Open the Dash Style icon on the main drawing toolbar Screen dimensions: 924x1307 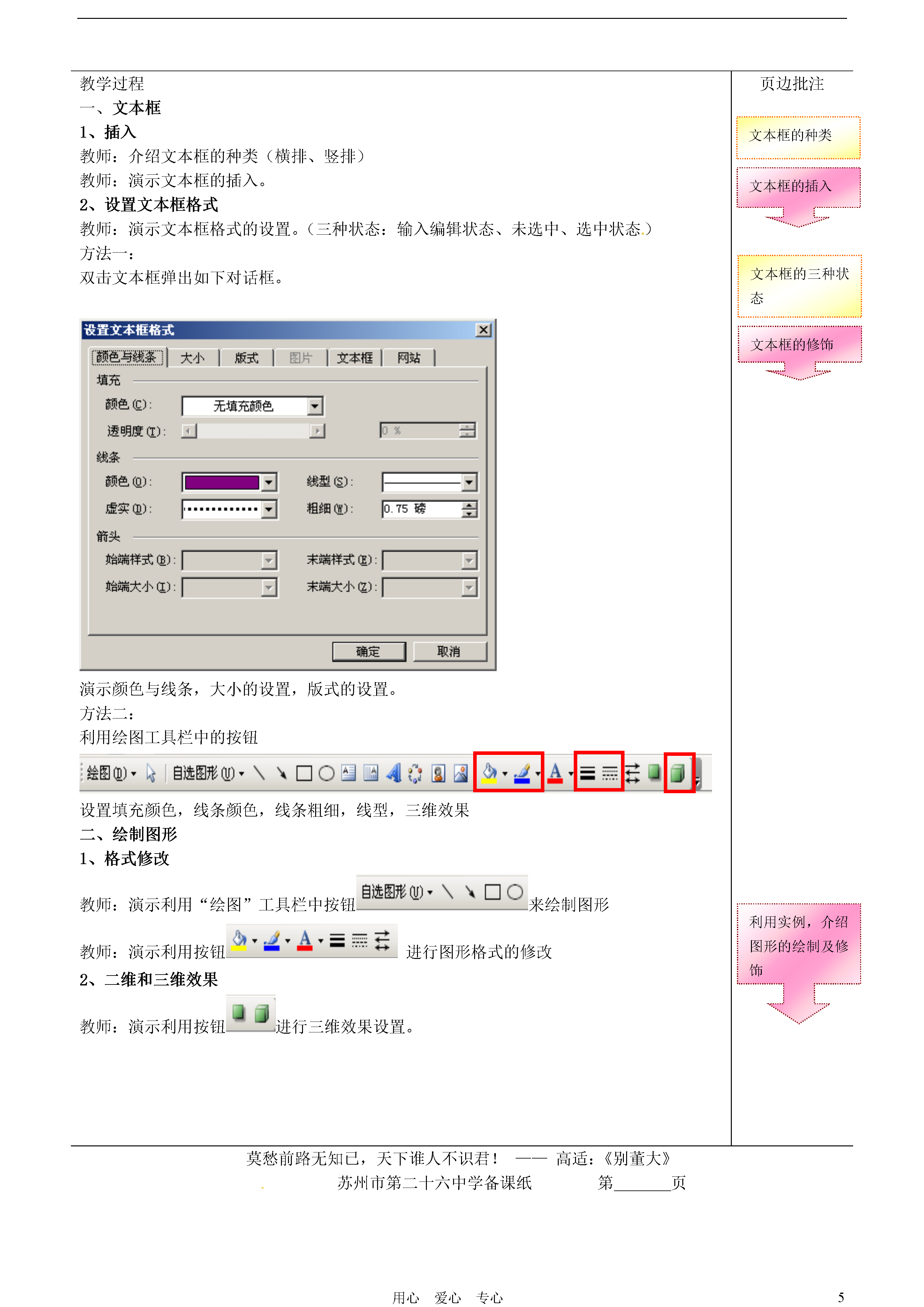pos(610,773)
